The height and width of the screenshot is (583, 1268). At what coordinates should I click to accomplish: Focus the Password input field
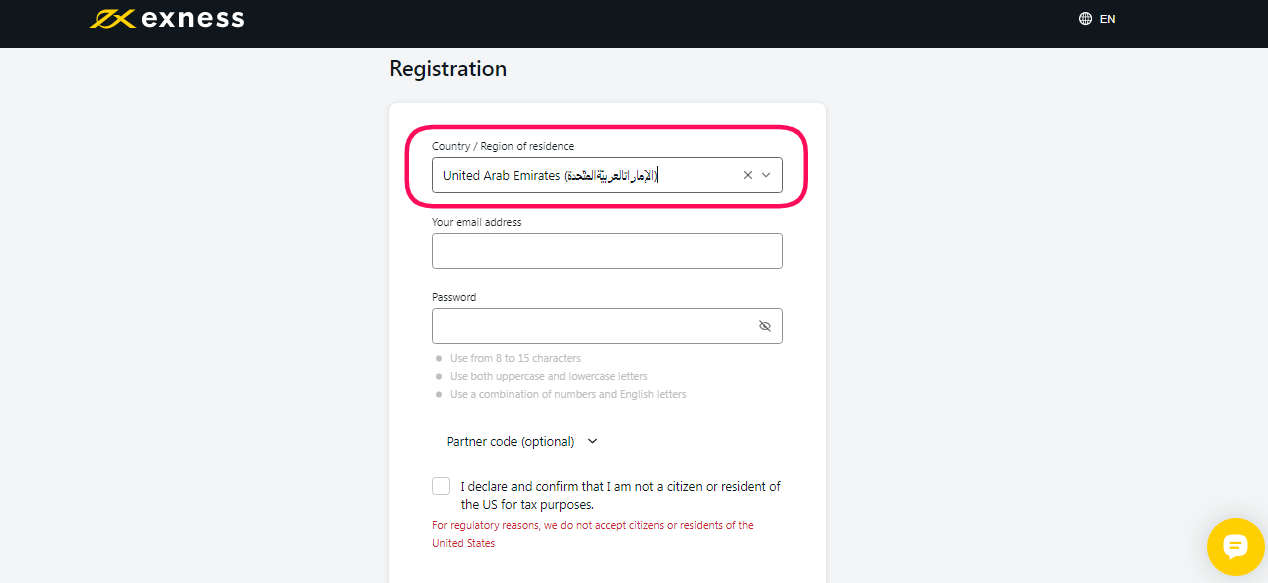(607, 326)
